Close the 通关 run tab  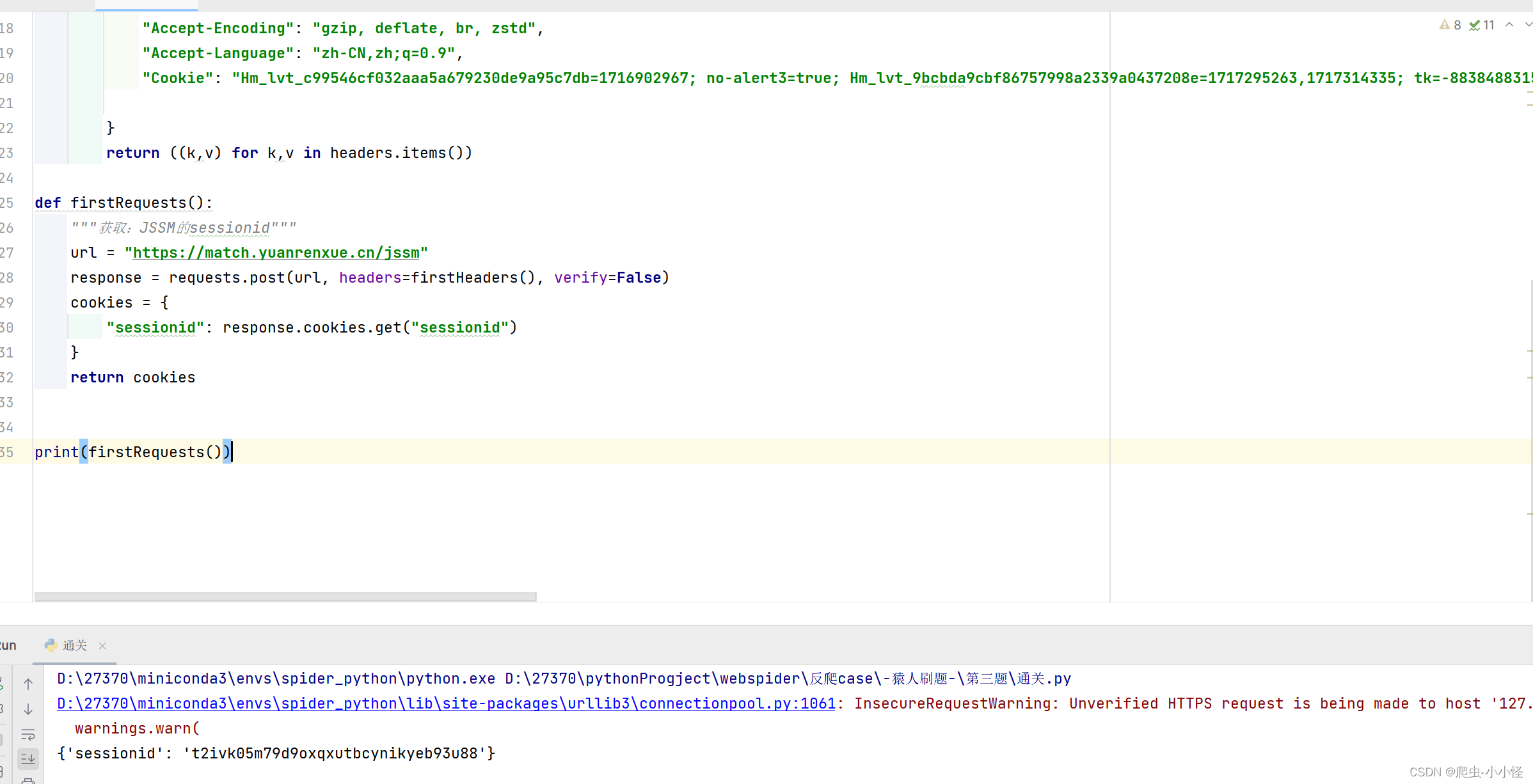[x=102, y=646]
